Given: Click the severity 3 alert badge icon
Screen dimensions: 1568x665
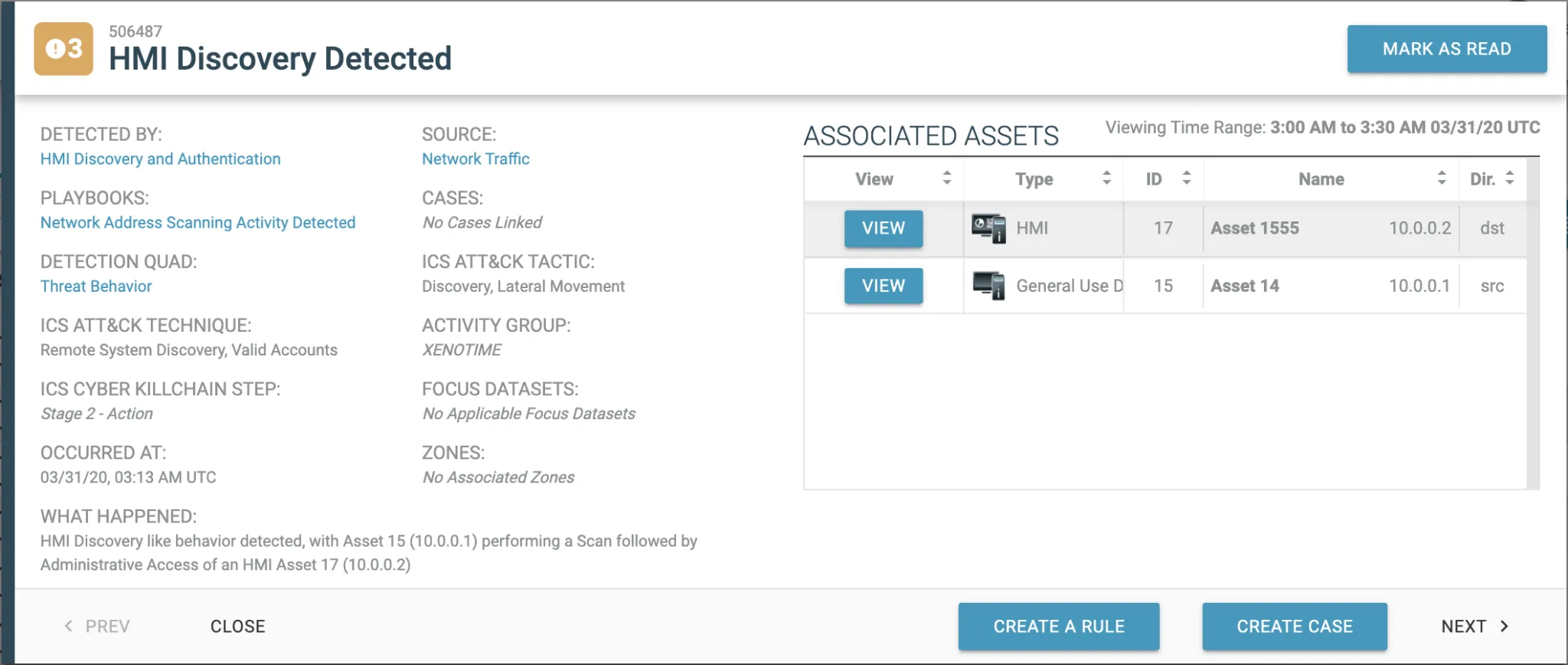Looking at the screenshot, I should pos(64,49).
